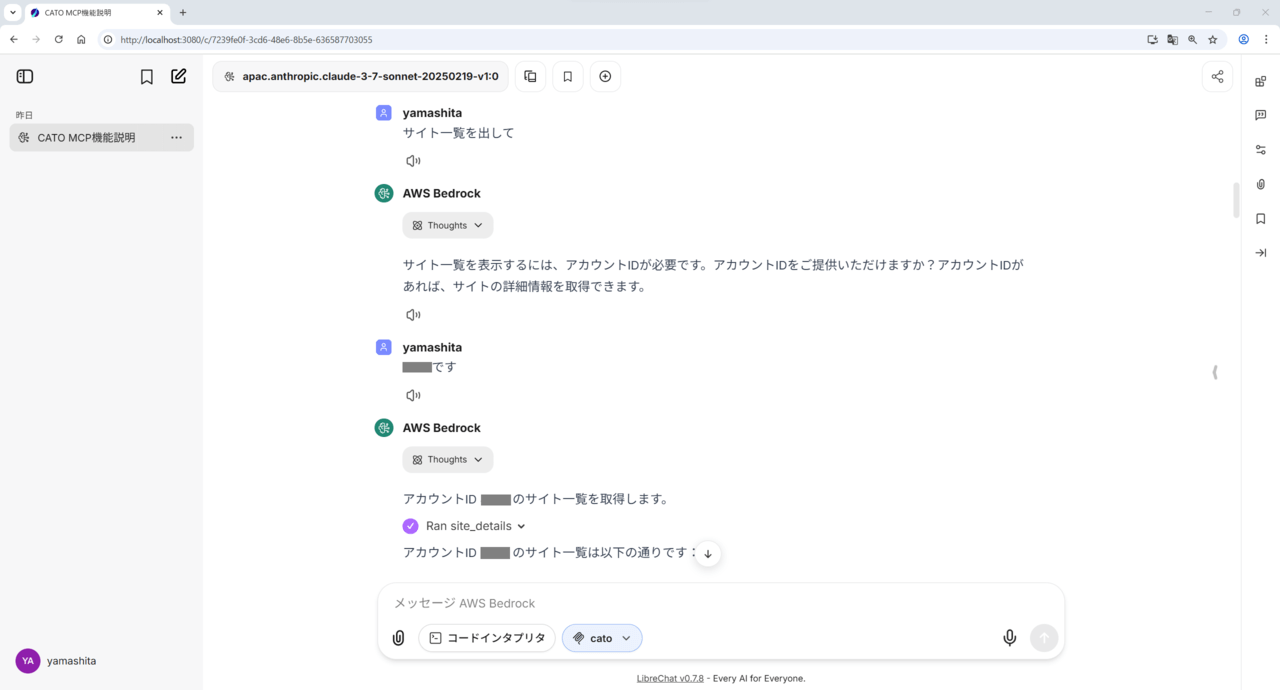
Task: Copy model preset icon next to model name
Action: [x=530, y=76]
